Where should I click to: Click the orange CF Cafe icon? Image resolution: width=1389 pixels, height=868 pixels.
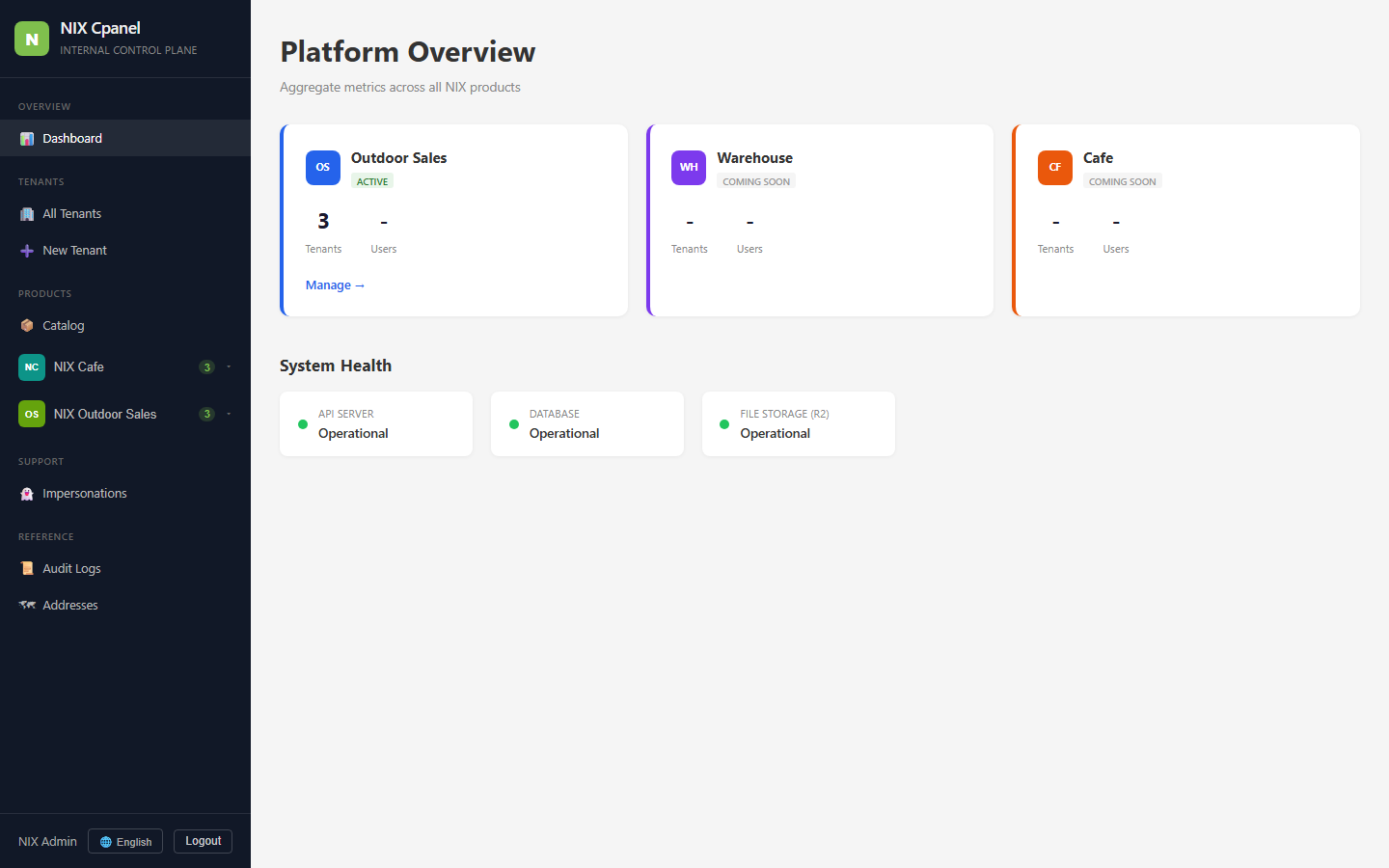coord(1055,168)
